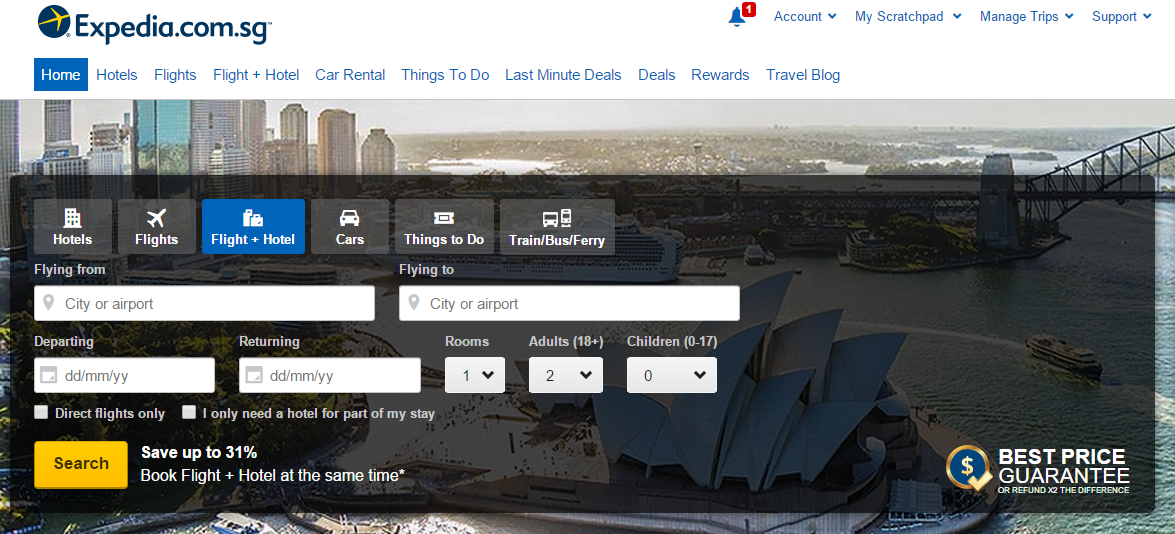Screen dimensions: 1175x534
Task: Open Car Rental in the navigation
Action: coord(350,75)
